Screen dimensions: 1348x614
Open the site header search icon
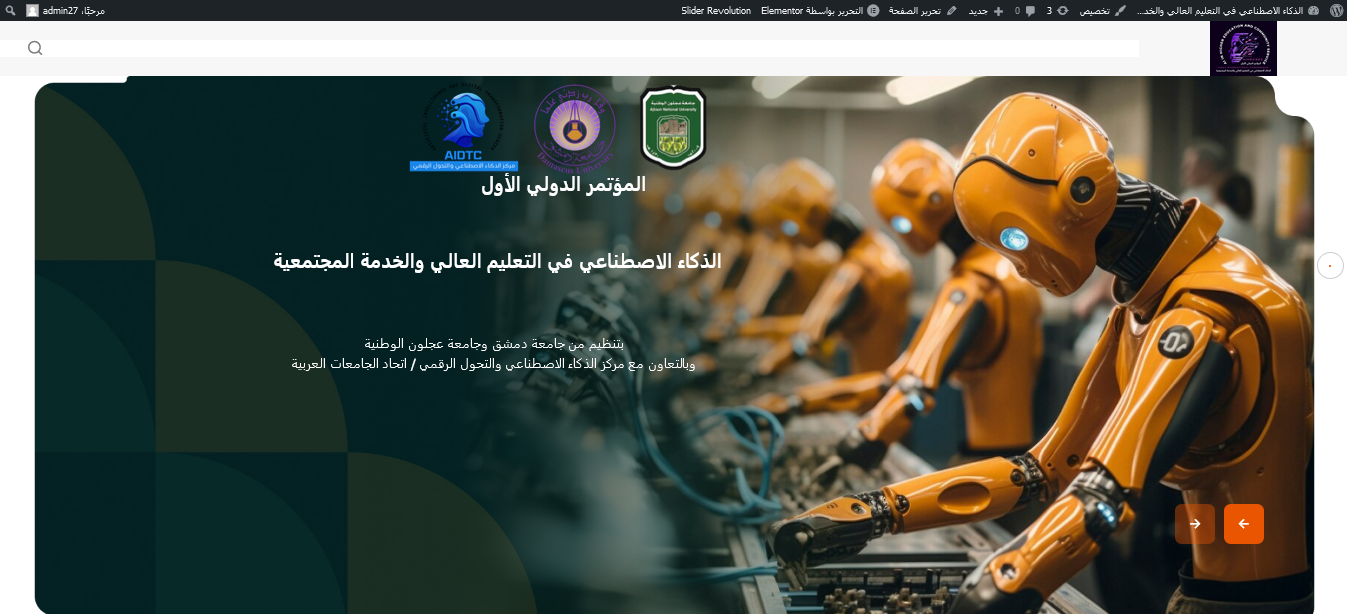tap(35, 48)
